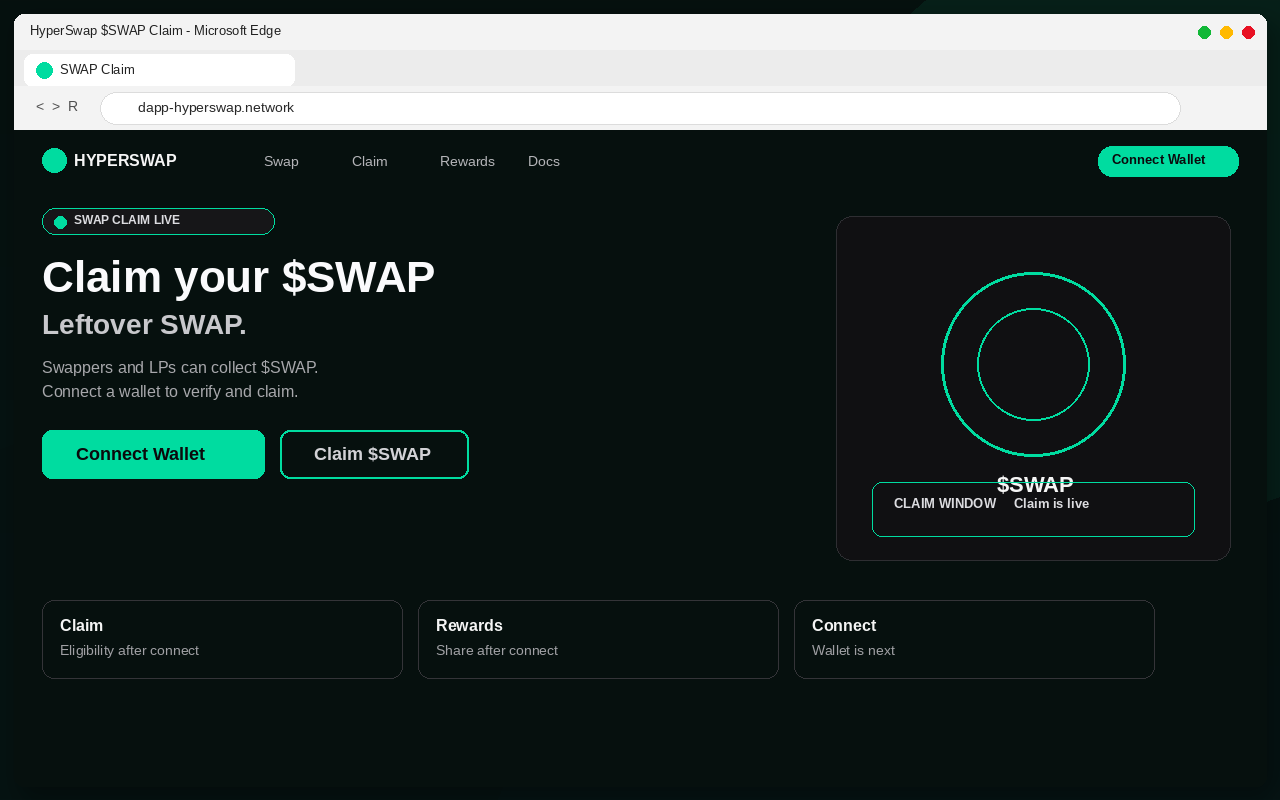1280x800 pixels.
Task: Click the 'Claim your $SWAP' heading
Action: 238,277
